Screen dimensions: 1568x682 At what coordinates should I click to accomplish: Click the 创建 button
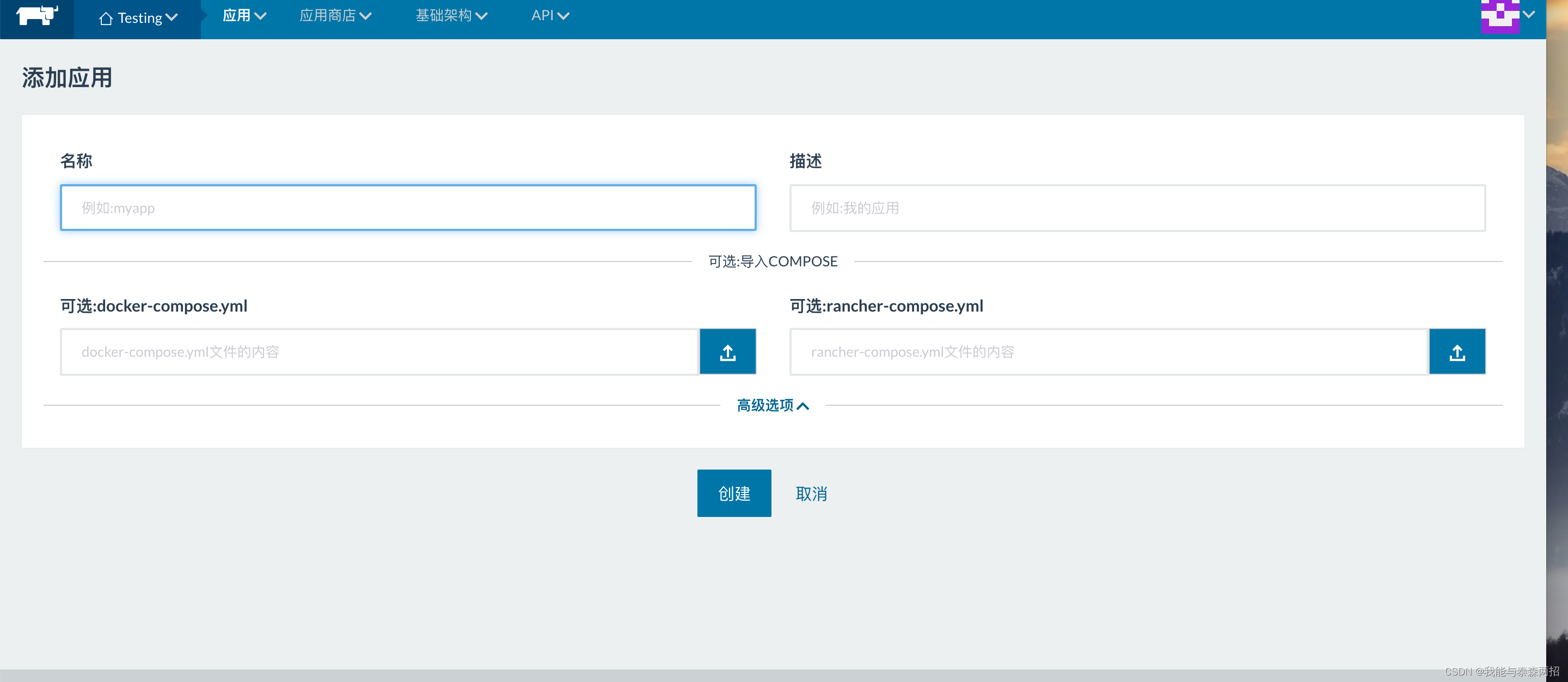[x=734, y=493]
